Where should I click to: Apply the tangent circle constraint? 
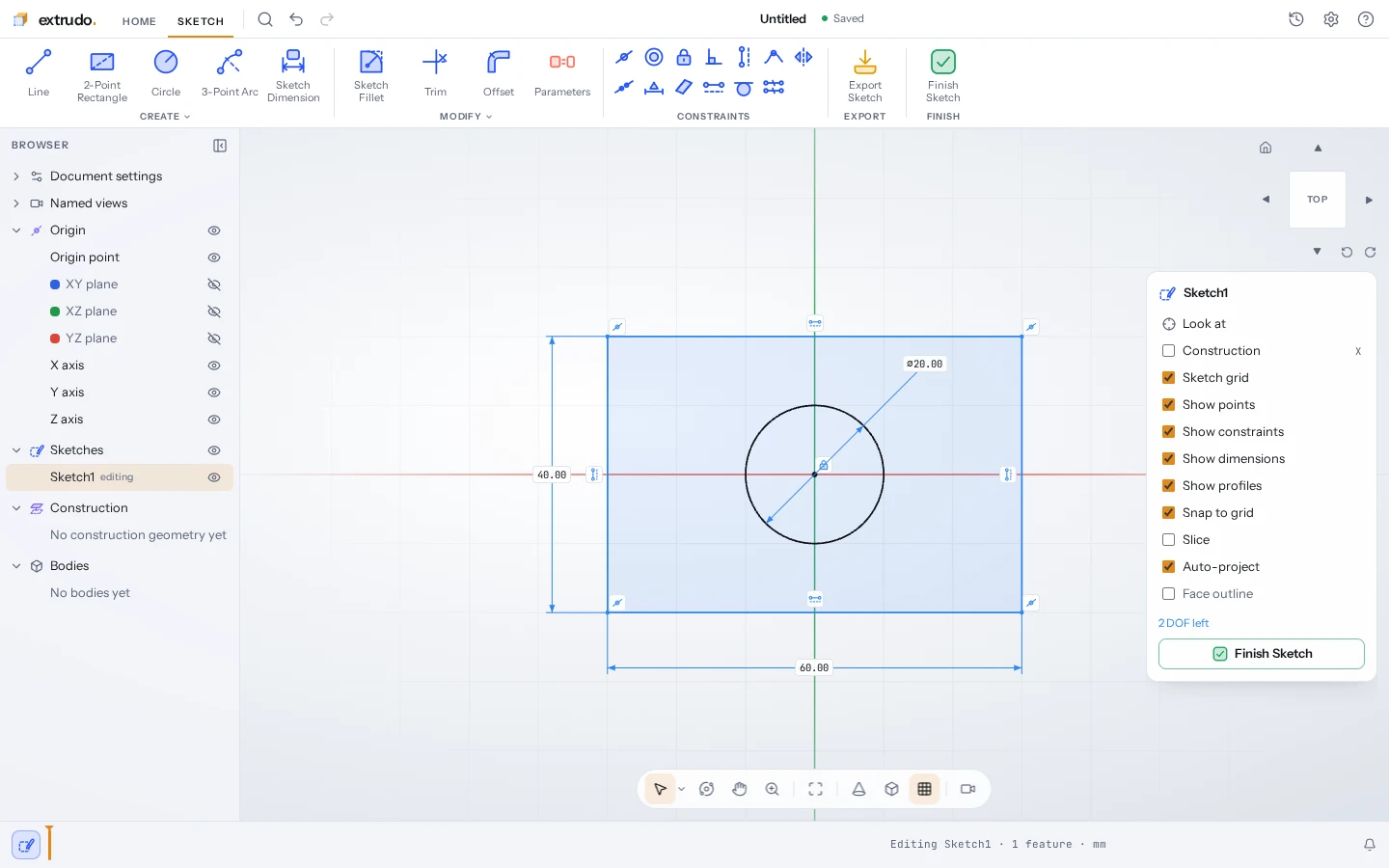point(744,88)
